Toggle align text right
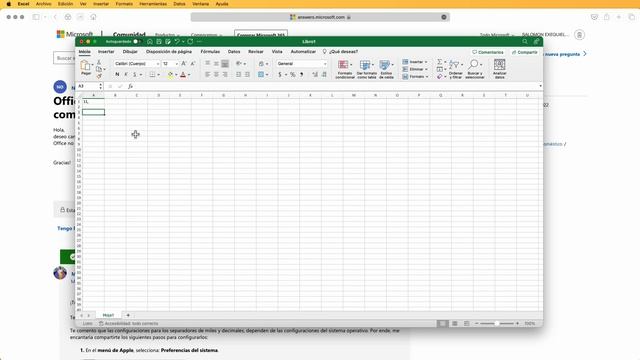 (x=225, y=74)
